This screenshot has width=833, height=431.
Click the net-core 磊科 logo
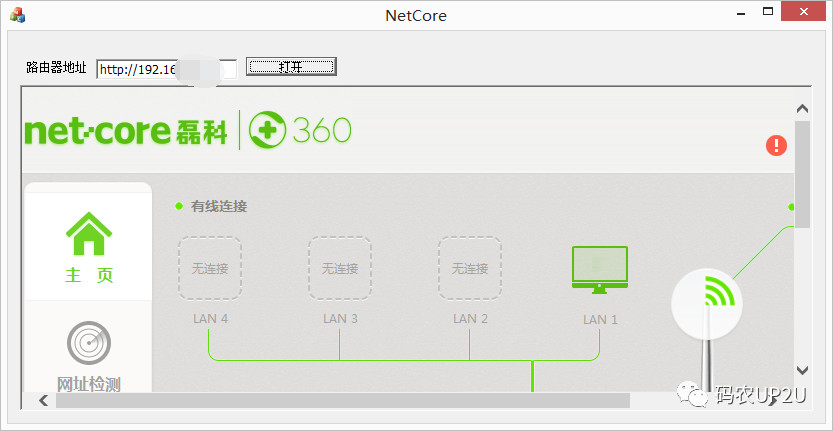point(126,131)
